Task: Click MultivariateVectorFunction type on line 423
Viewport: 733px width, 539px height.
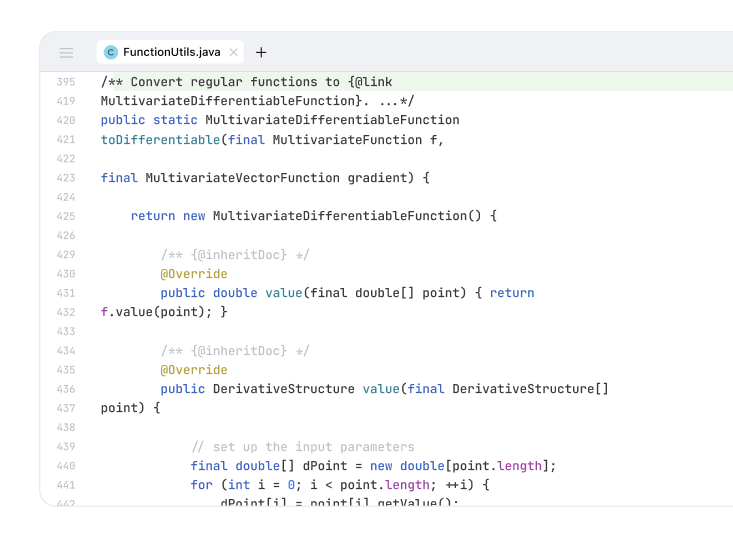Action: 242,178
